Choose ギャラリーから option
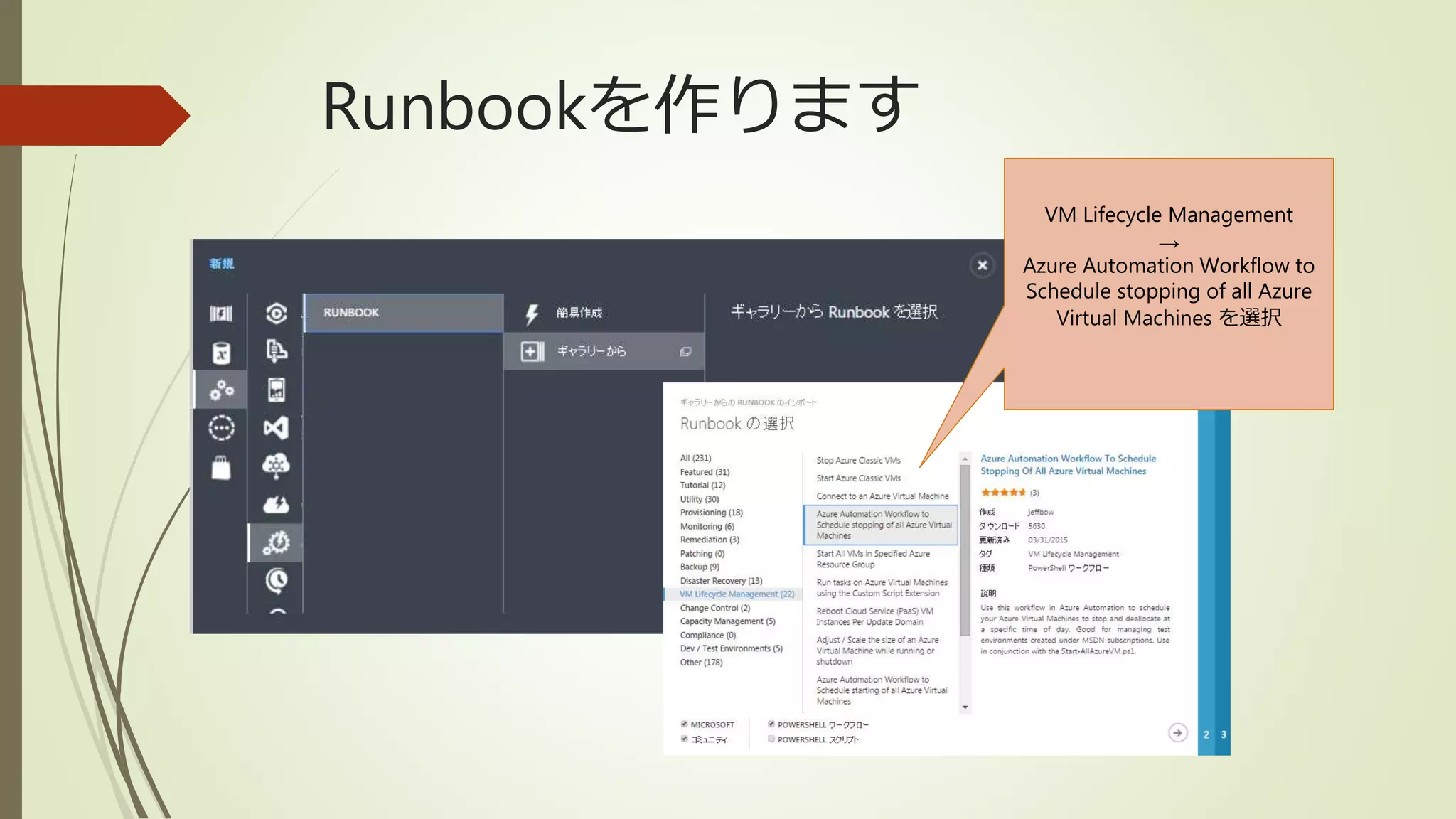 click(x=604, y=351)
